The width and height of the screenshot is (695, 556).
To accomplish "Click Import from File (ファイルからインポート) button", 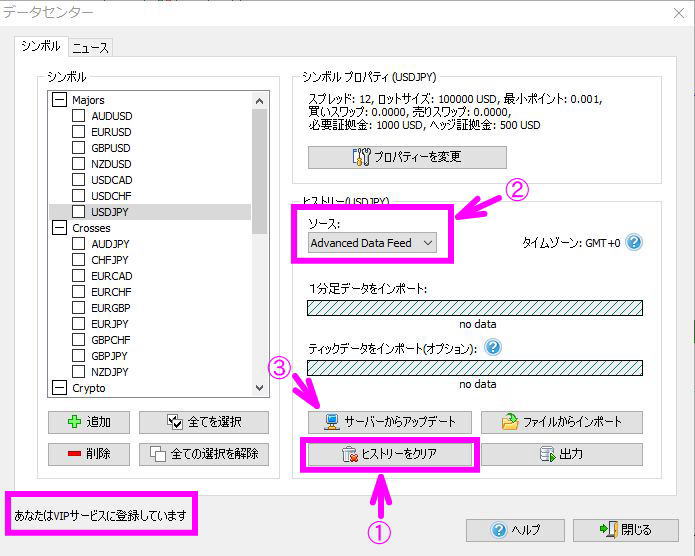I will pyautogui.click(x=562, y=422).
